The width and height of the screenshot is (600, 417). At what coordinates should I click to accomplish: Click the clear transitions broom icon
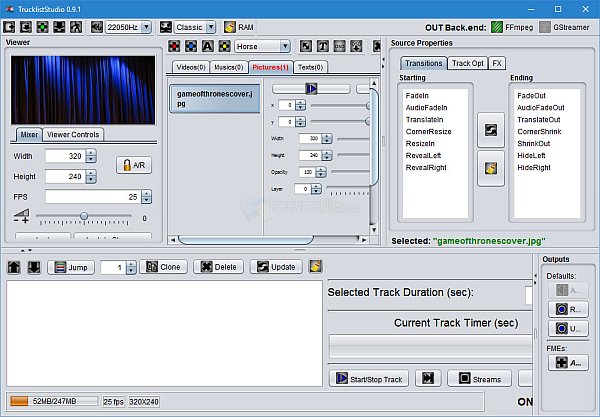pos(490,167)
